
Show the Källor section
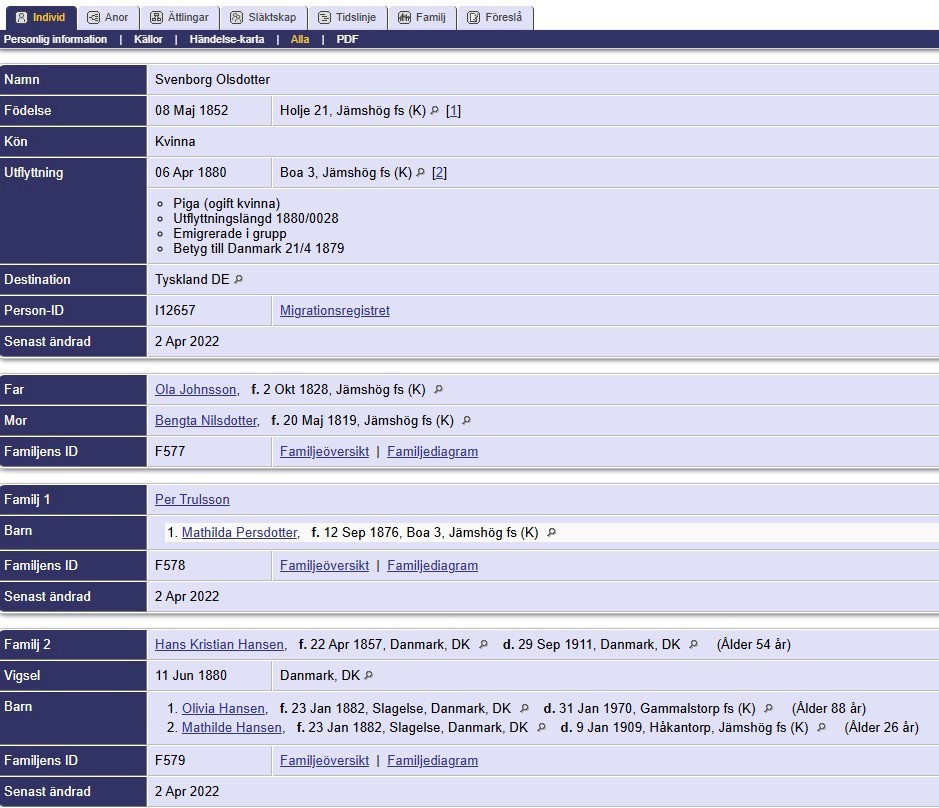[148, 39]
